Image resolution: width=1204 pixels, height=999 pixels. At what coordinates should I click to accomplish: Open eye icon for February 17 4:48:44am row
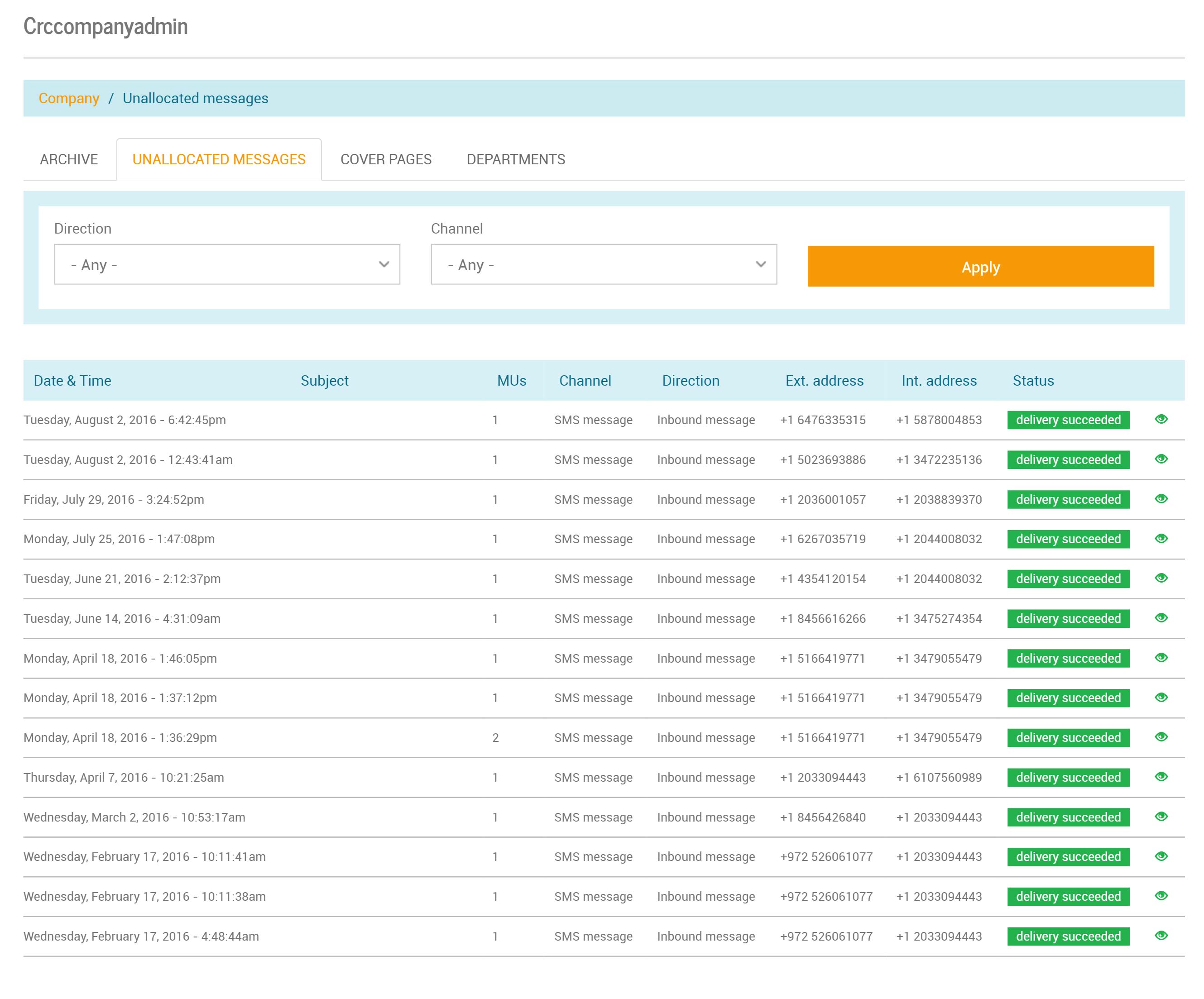(1161, 935)
